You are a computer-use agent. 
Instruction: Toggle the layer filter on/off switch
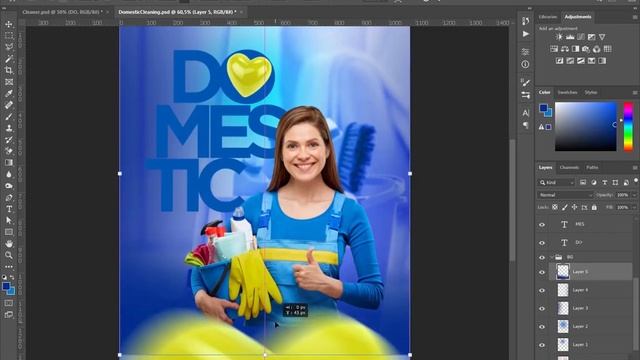636,181
